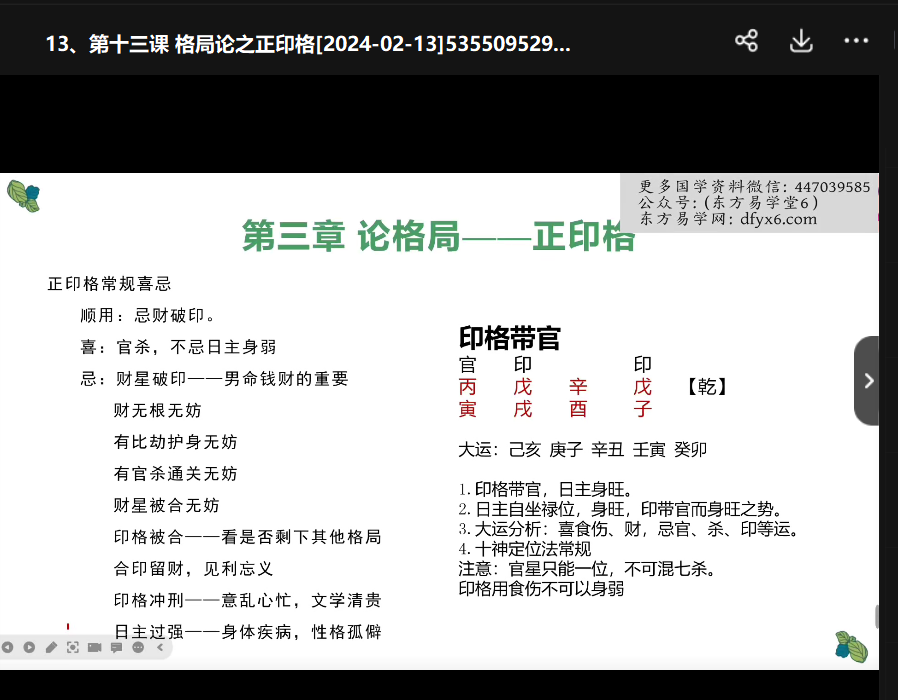Click the line 日主过强——身体疾病，性格孤僻
The height and width of the screenshot is (700, 898).
(x=247, y=632)
